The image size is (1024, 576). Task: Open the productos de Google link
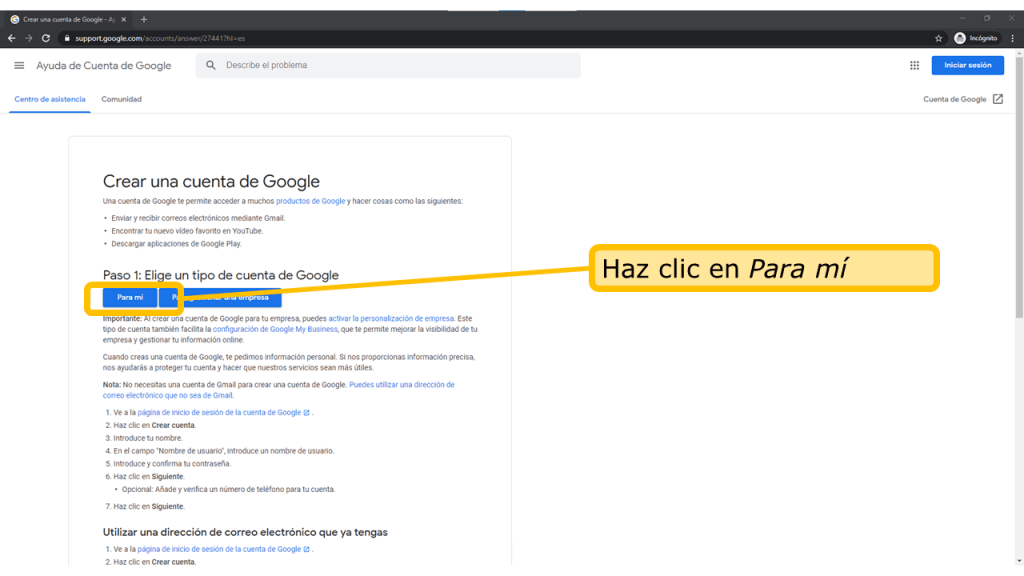click(x=310, y=201)
